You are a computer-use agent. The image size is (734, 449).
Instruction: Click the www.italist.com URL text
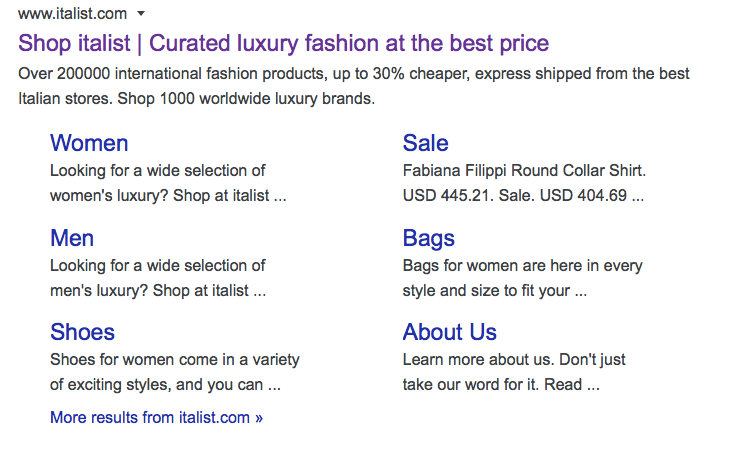point(73,13)
